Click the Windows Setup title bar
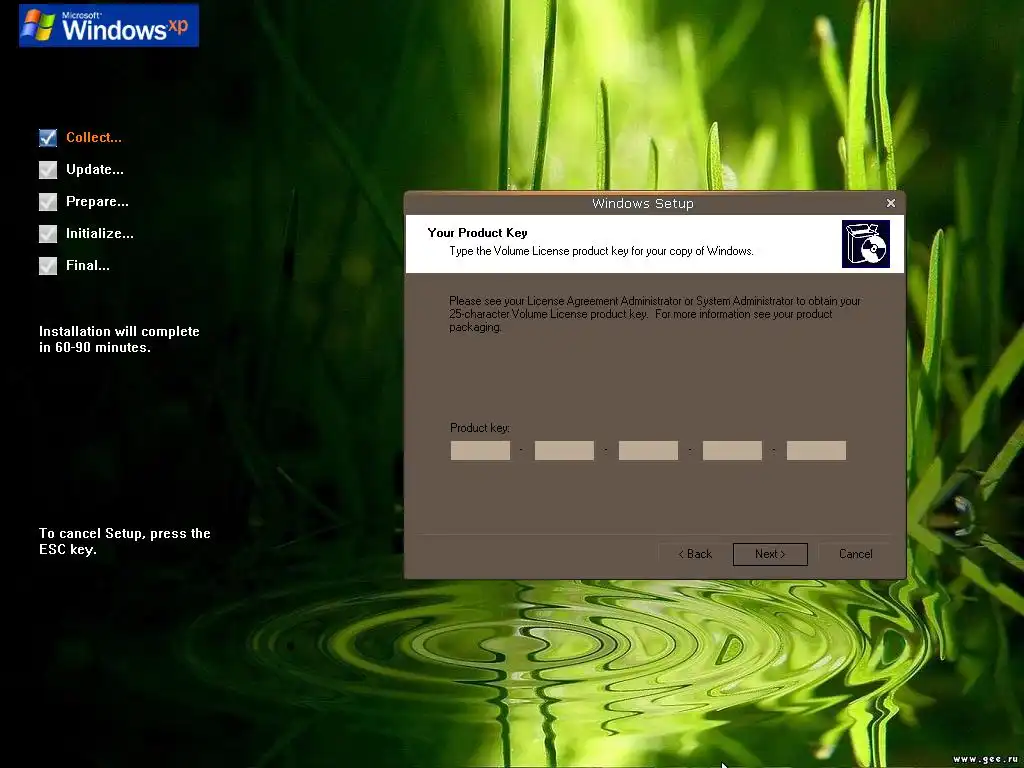 point(643,203)
